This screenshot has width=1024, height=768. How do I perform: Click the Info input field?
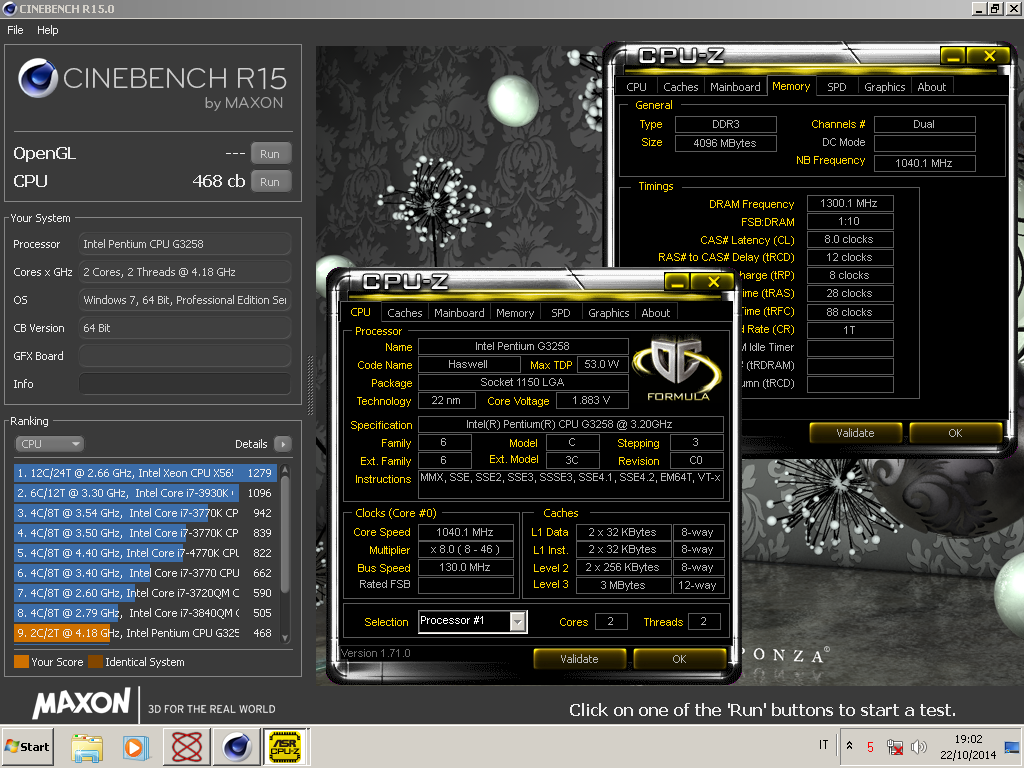[185, 384]
